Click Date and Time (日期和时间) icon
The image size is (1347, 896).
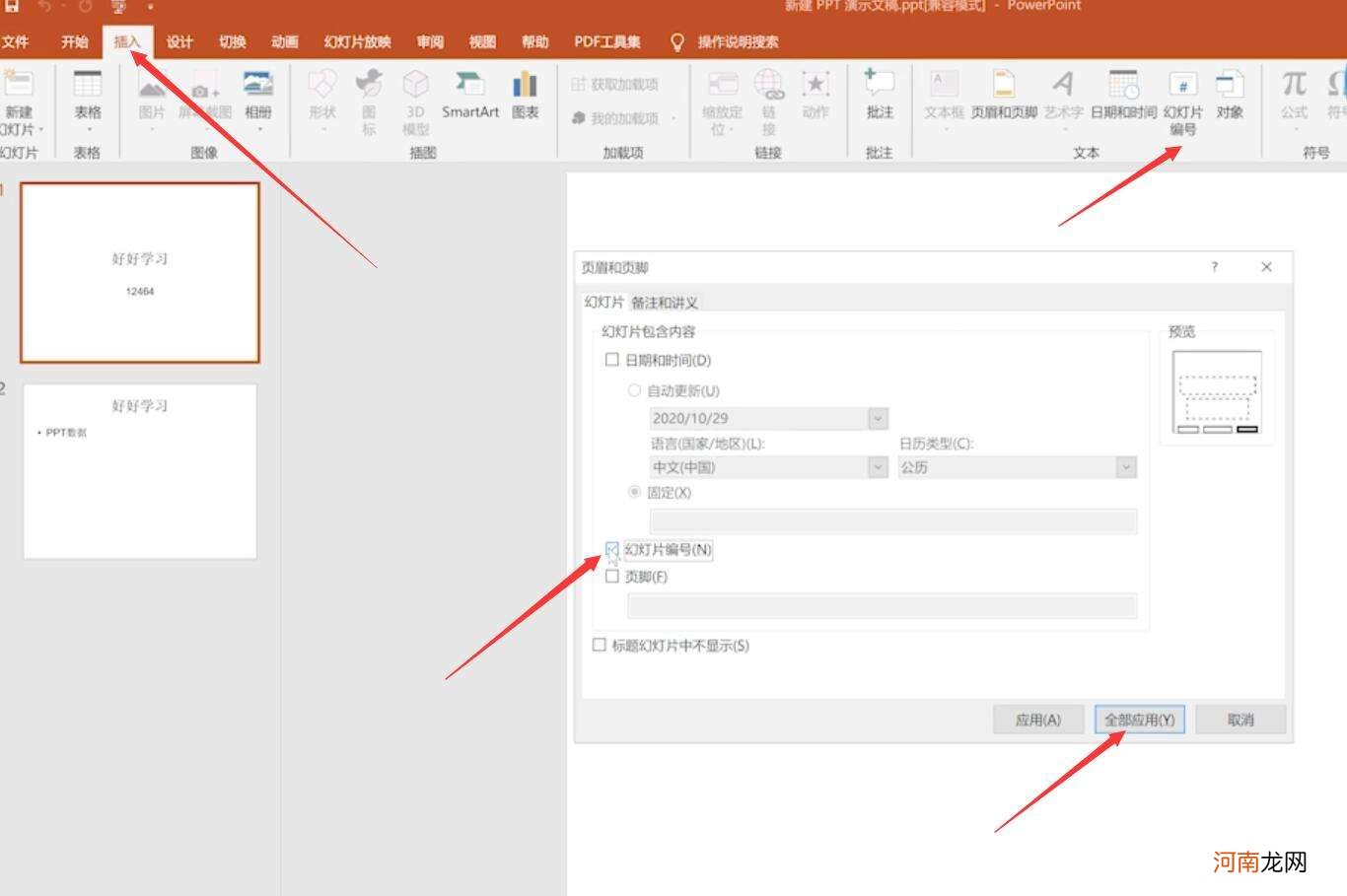(x=1123, y=85)
